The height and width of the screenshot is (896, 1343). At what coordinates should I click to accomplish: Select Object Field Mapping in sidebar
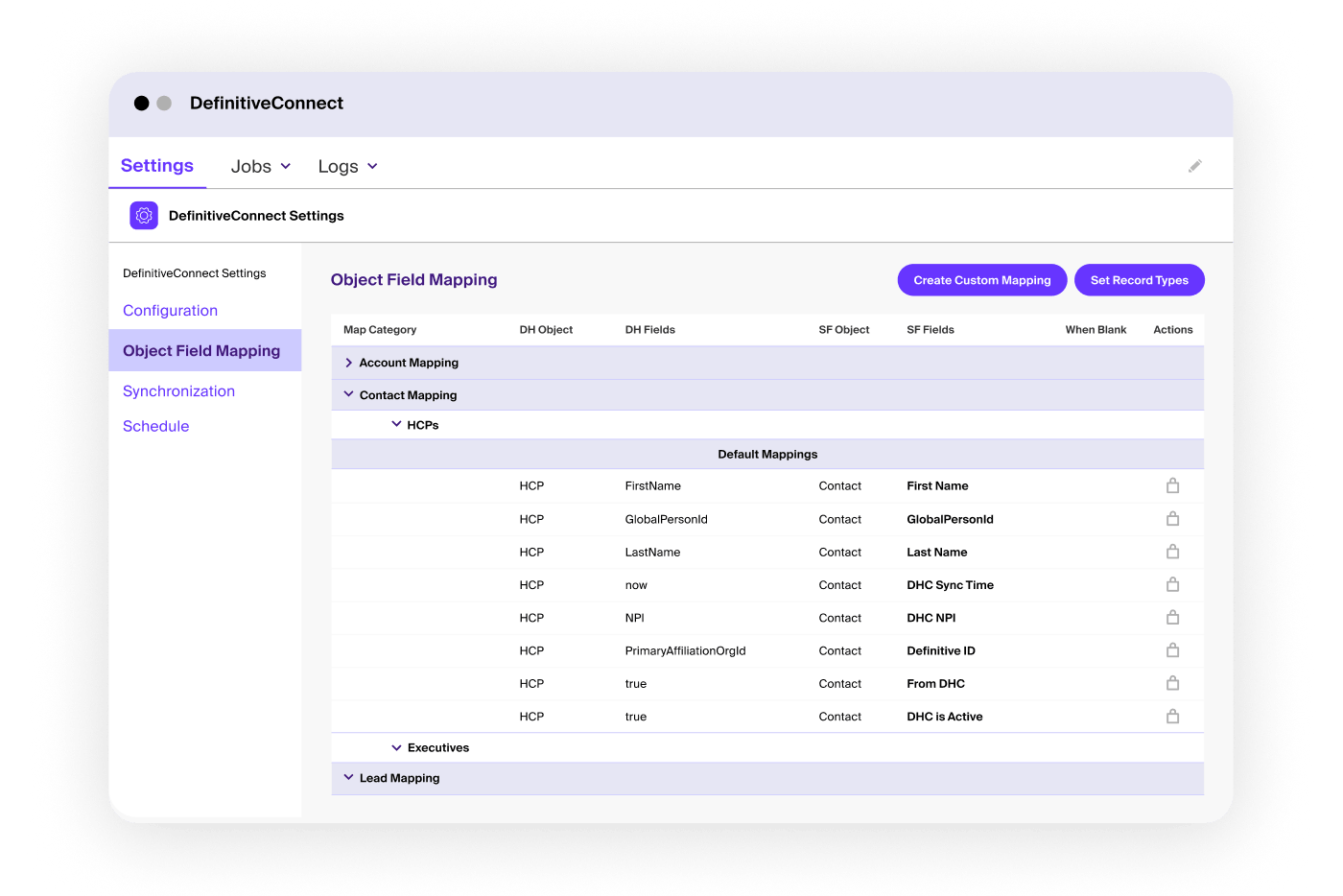click(205, 350)
